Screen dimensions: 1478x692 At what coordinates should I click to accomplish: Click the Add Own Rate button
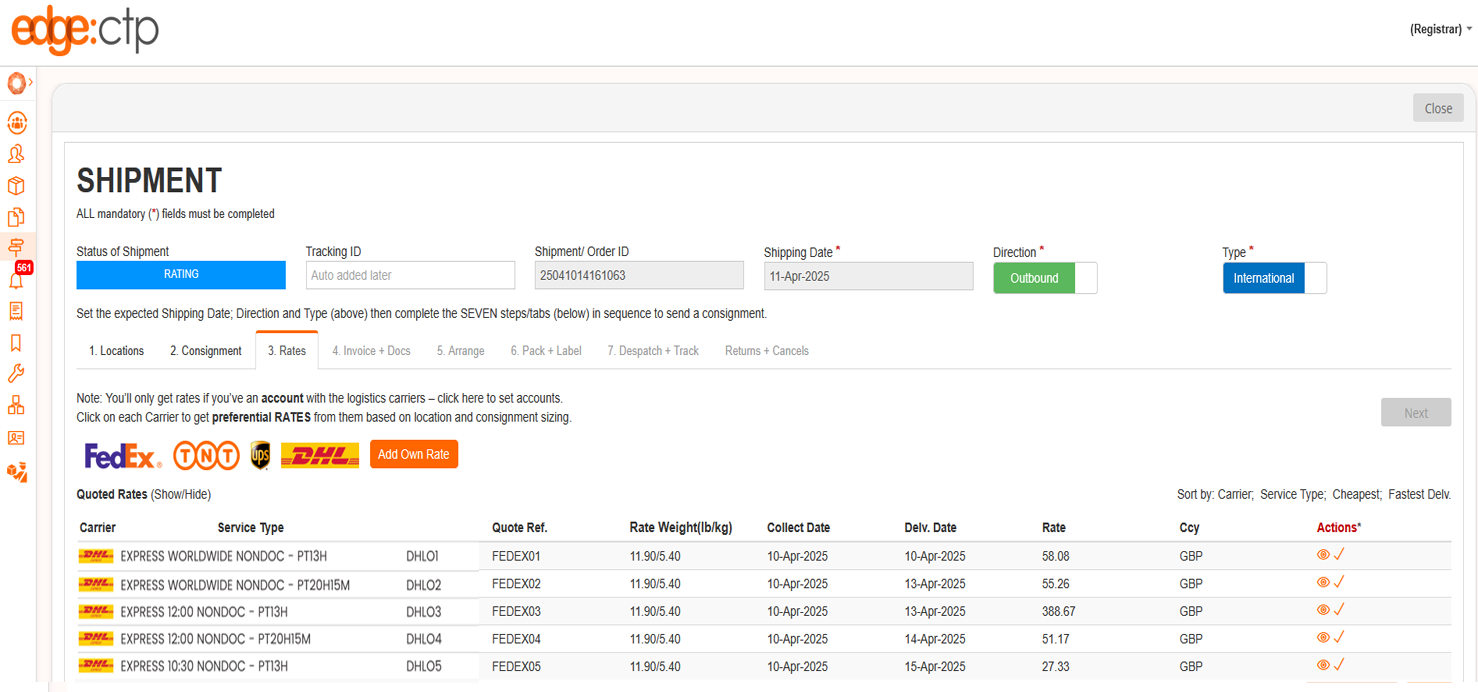414,454
